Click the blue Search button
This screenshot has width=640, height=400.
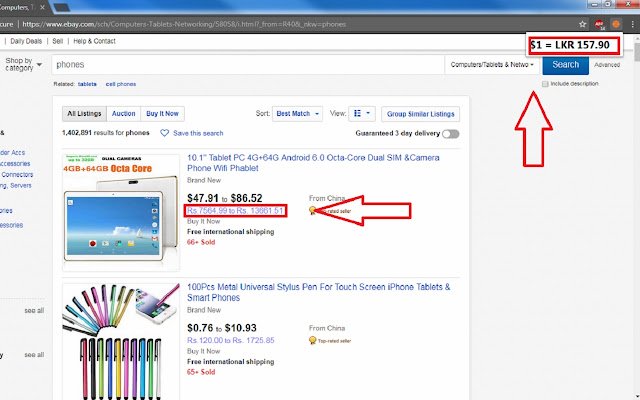[x=565, y=65]
